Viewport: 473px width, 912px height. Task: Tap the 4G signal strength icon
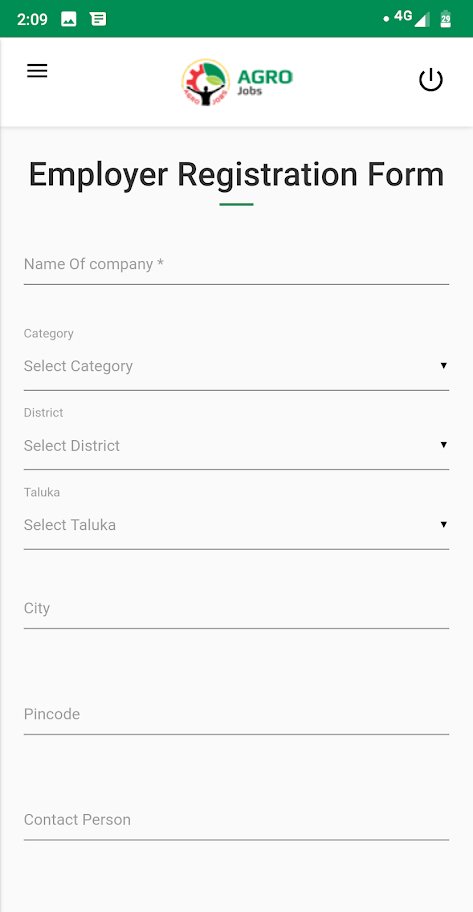412,18
